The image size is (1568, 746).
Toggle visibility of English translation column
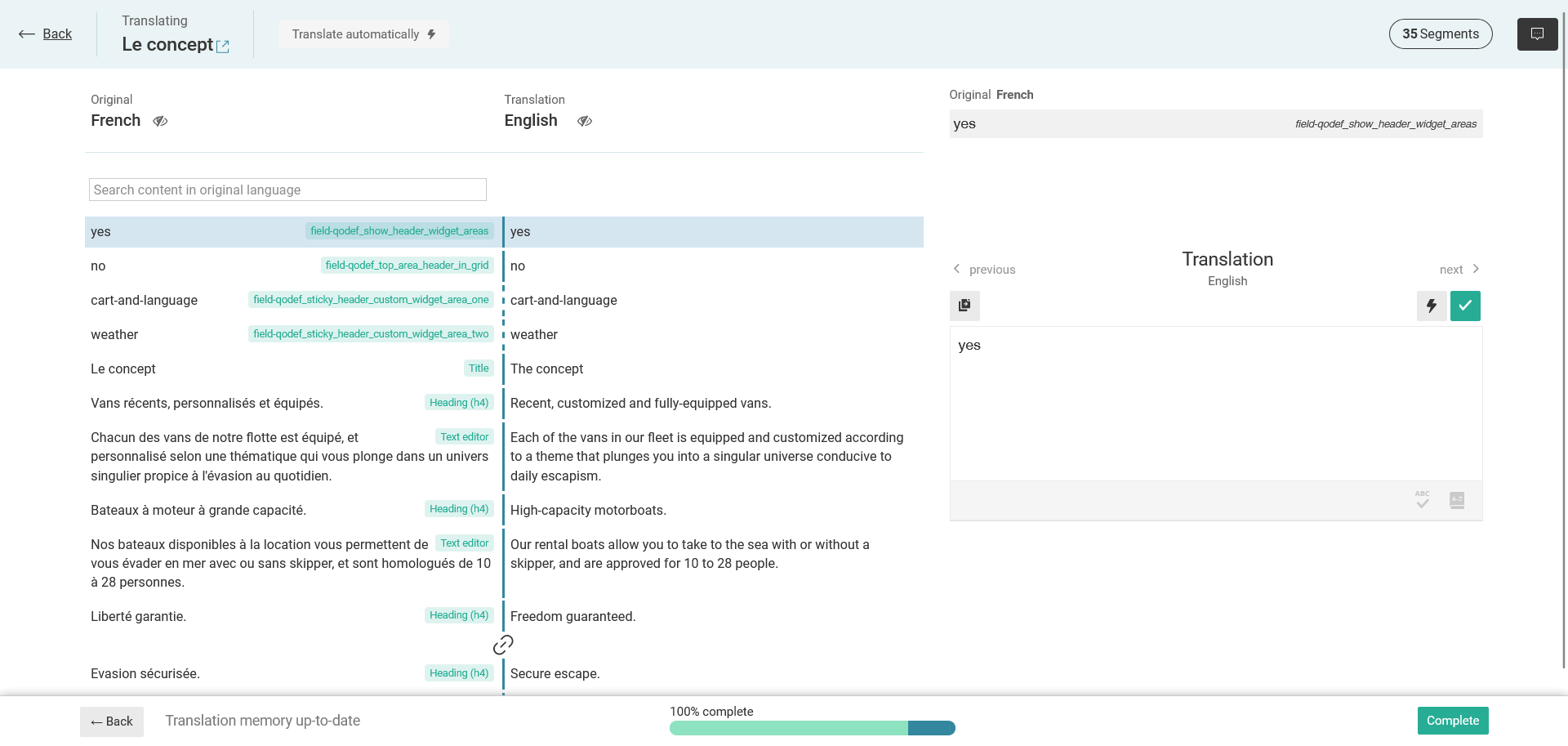coord(585,121)
